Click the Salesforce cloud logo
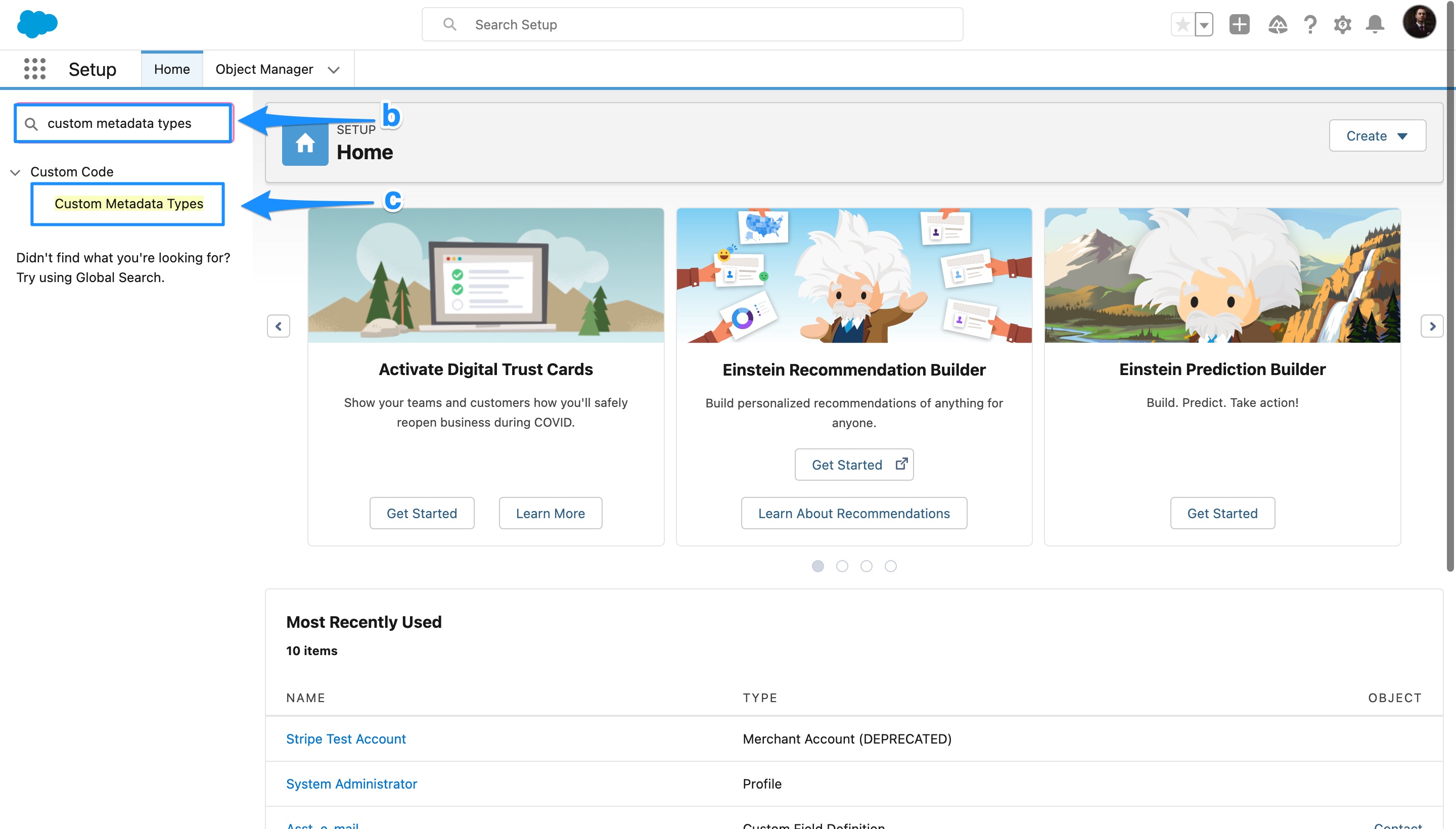Image resolution: width=1456 pixels, height=829 pixels. [37, 24]
